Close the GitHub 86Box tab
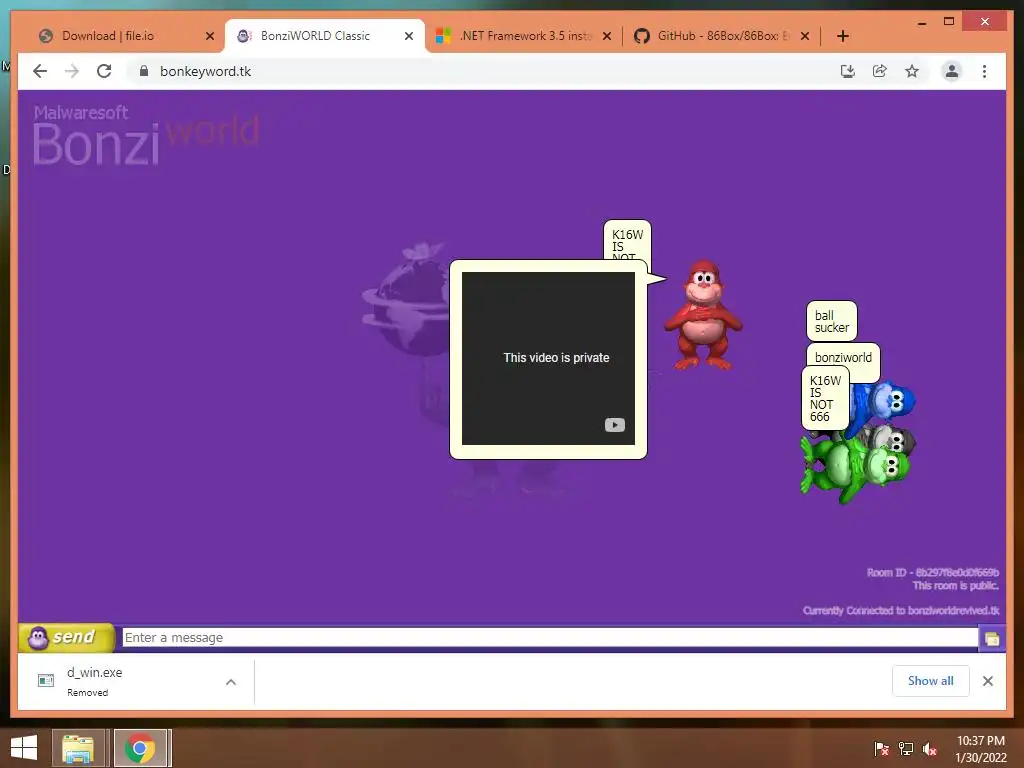This screenshot has height=768, width=1024. click(x=805, y=36)
